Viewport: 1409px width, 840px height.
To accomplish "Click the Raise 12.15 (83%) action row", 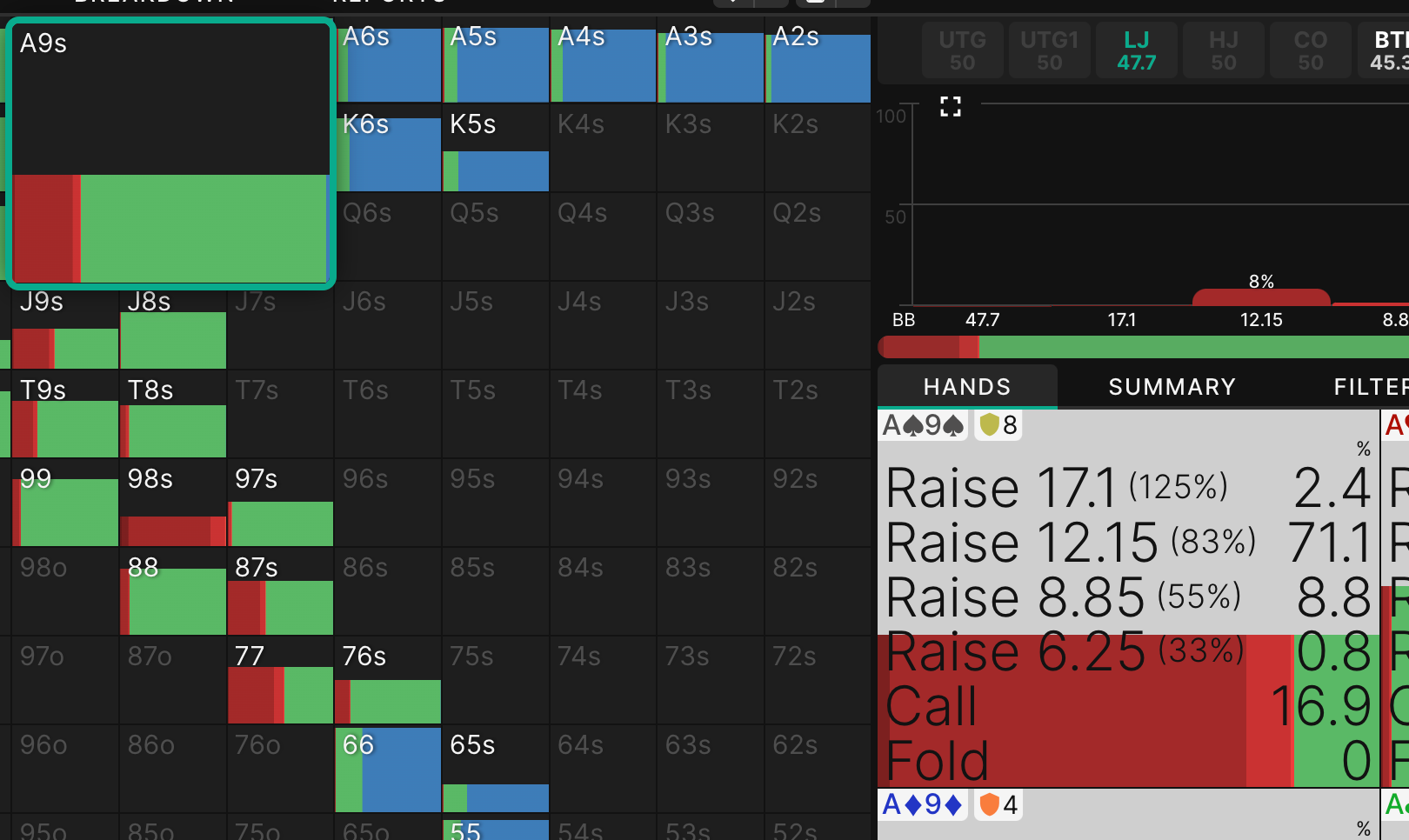I will point(1128,543).
